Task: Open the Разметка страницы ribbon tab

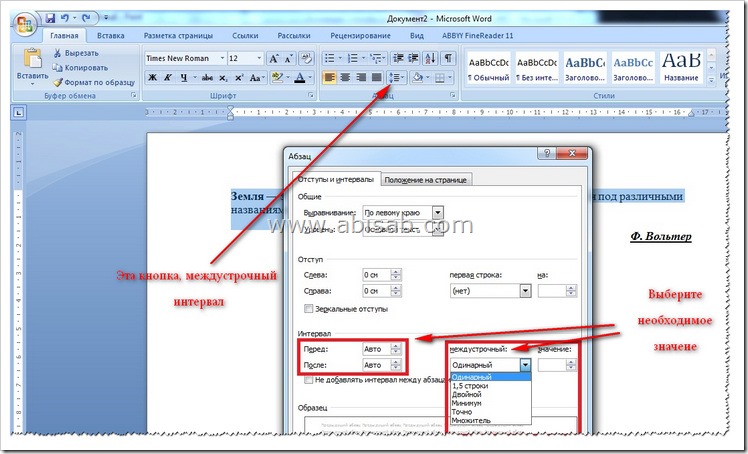Action: [178, 35]
